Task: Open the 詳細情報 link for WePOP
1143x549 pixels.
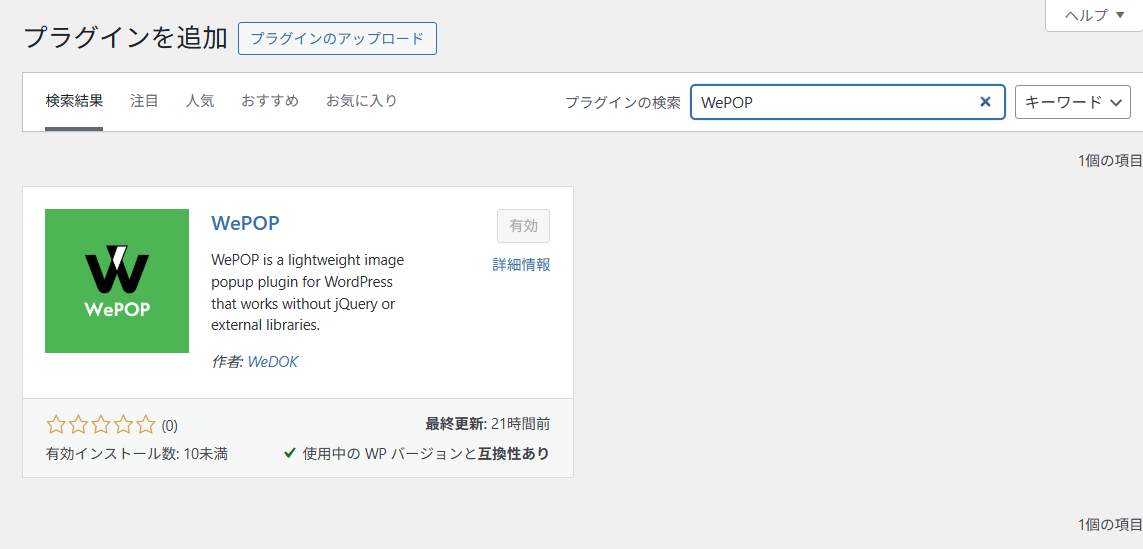Action: 521,265
